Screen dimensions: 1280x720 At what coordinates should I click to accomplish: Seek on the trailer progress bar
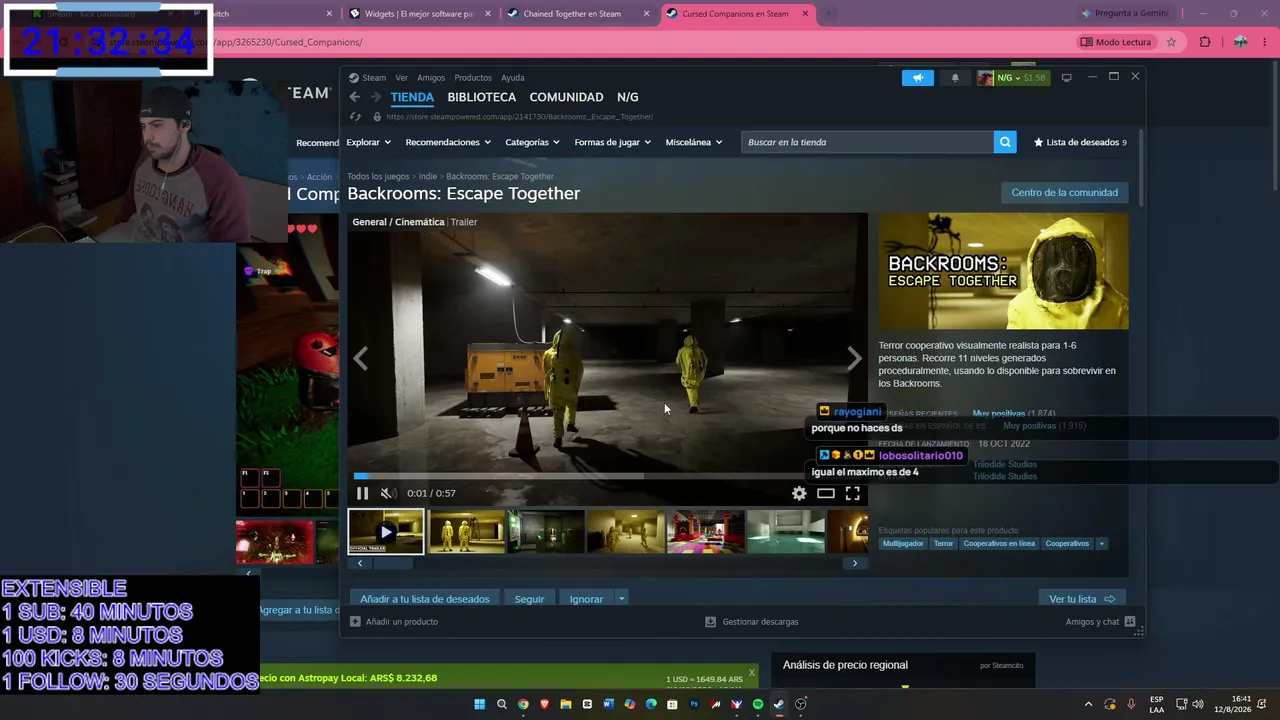pos(607,476)
